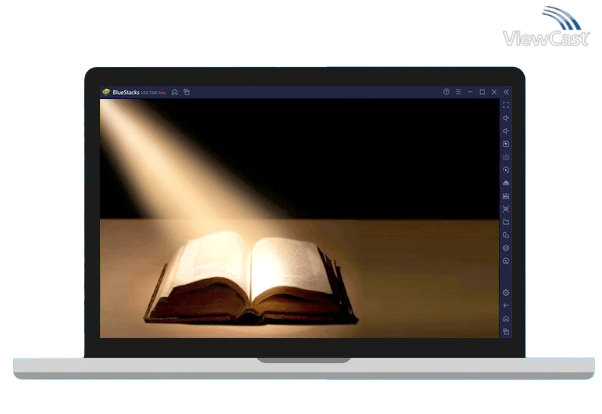Open the recent apps icon beside title-bar Home
The height and width of the screenshot is (414, 602).
click(x=187, y=92)
